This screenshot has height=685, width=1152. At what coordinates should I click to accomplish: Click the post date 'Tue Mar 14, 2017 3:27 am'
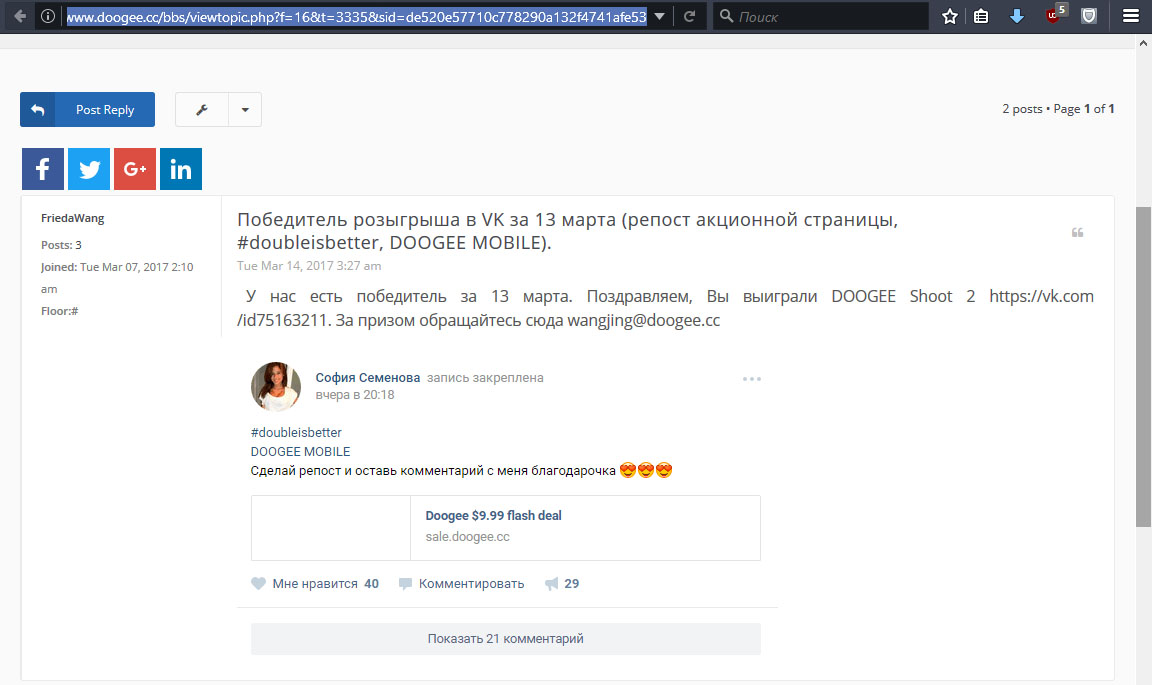309,266
